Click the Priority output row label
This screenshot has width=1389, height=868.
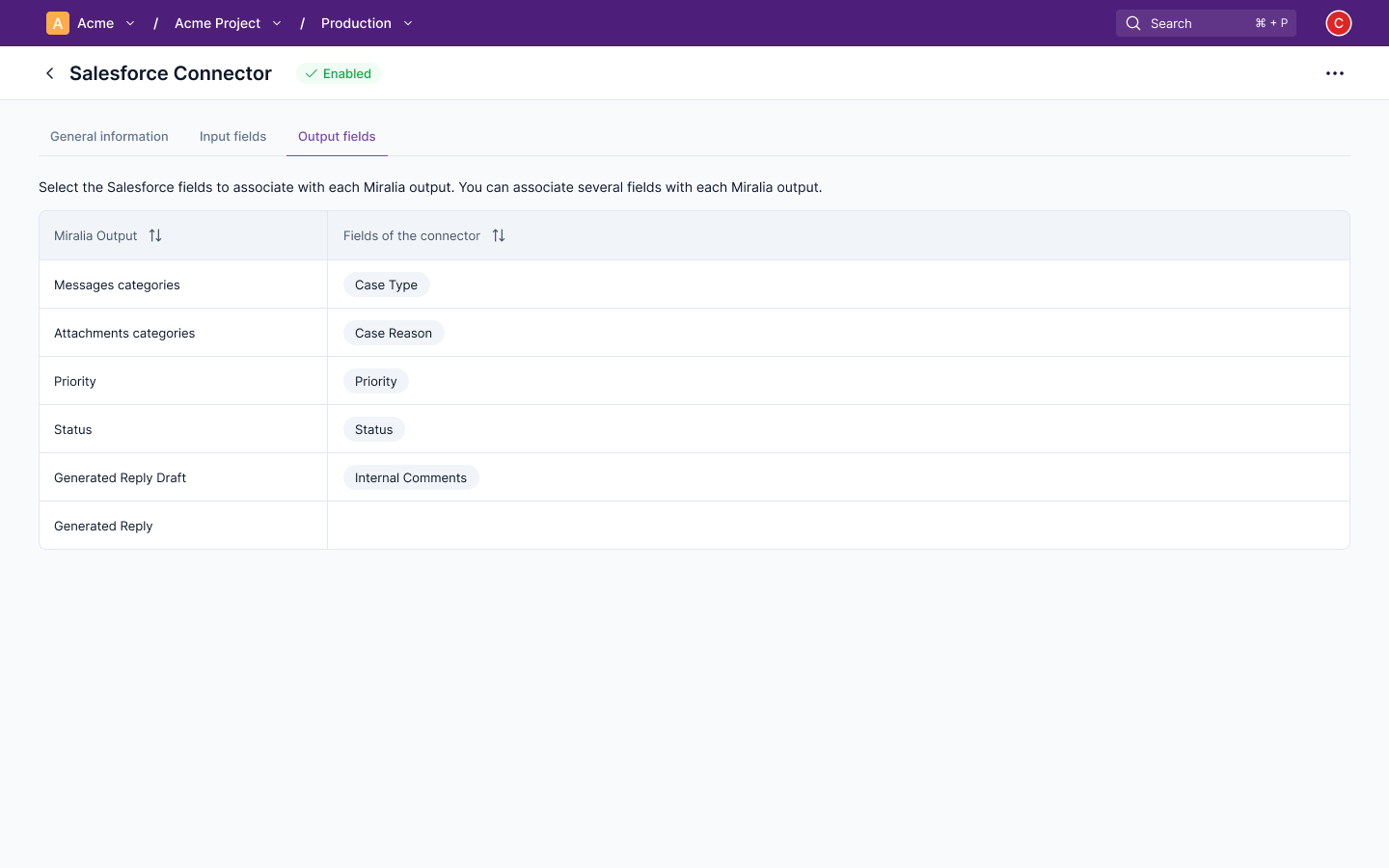click(75, 381)
